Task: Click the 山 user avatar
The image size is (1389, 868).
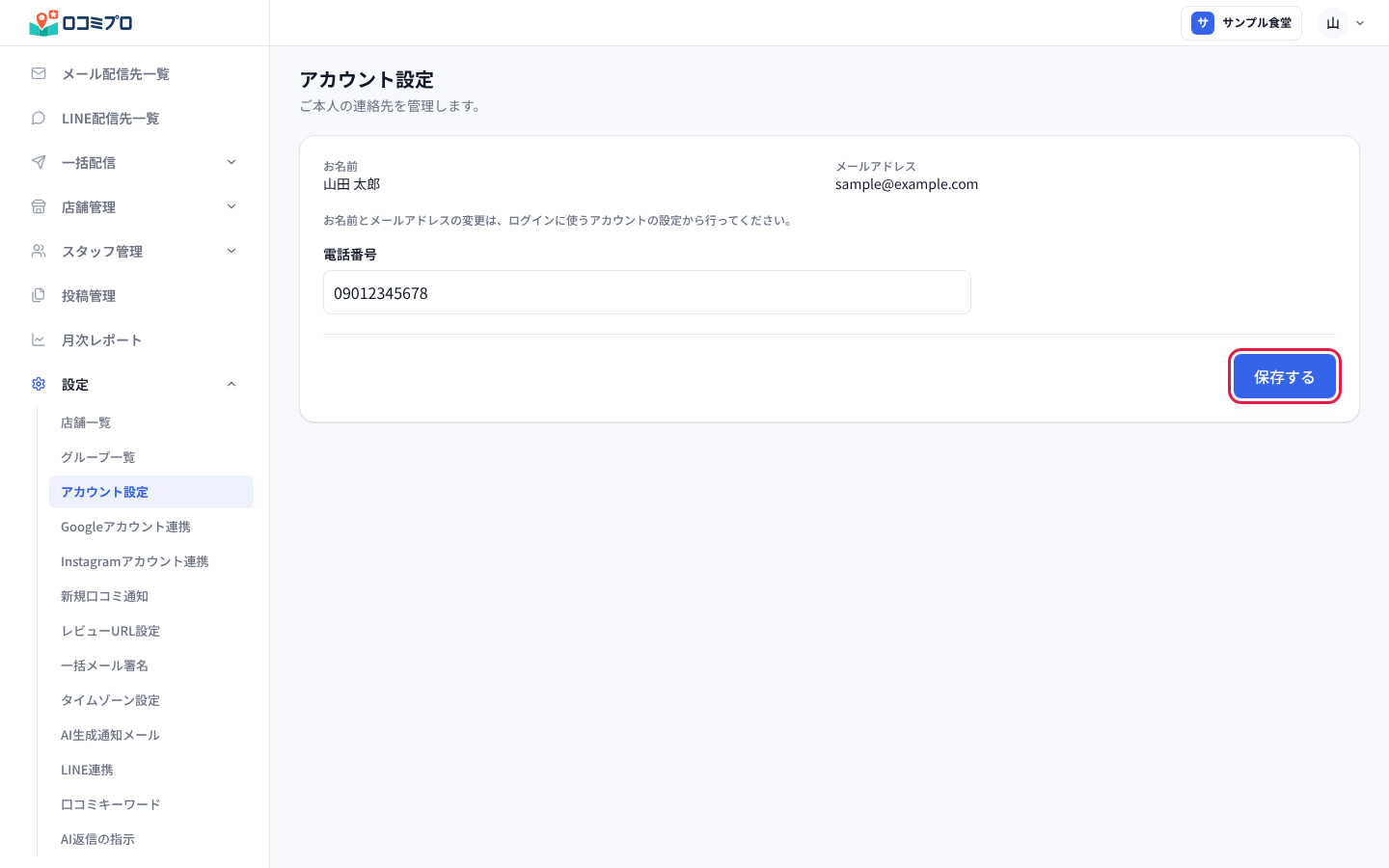Action: (x=1333, y=23)
